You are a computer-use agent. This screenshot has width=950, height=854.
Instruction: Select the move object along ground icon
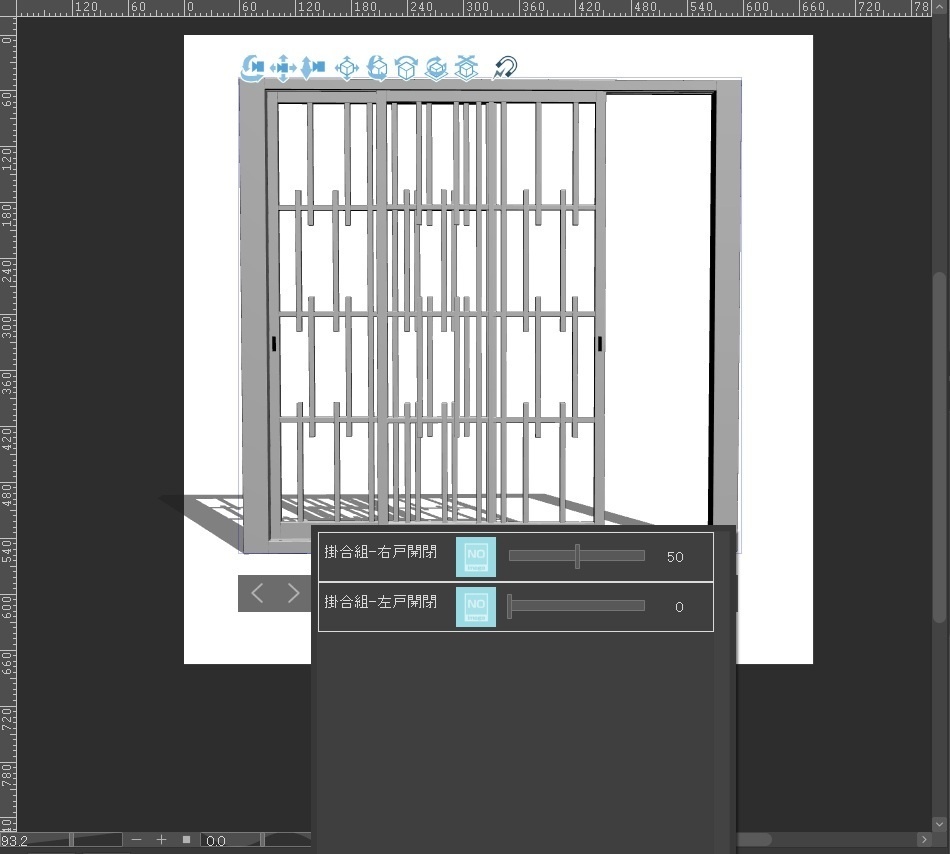coord(466,67)
